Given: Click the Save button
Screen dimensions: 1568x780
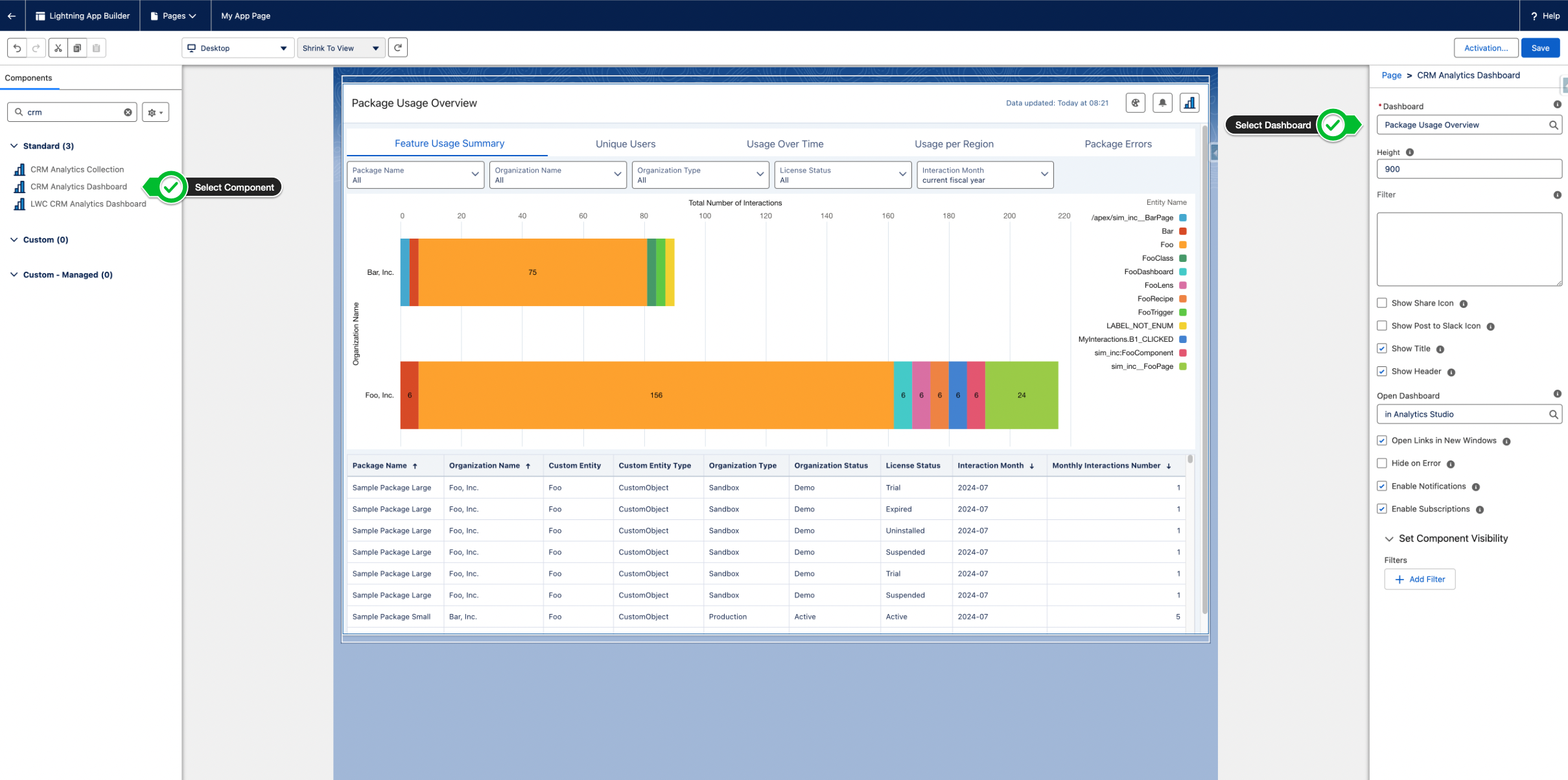Looking at the screenshot, I should click(1540, 48).
